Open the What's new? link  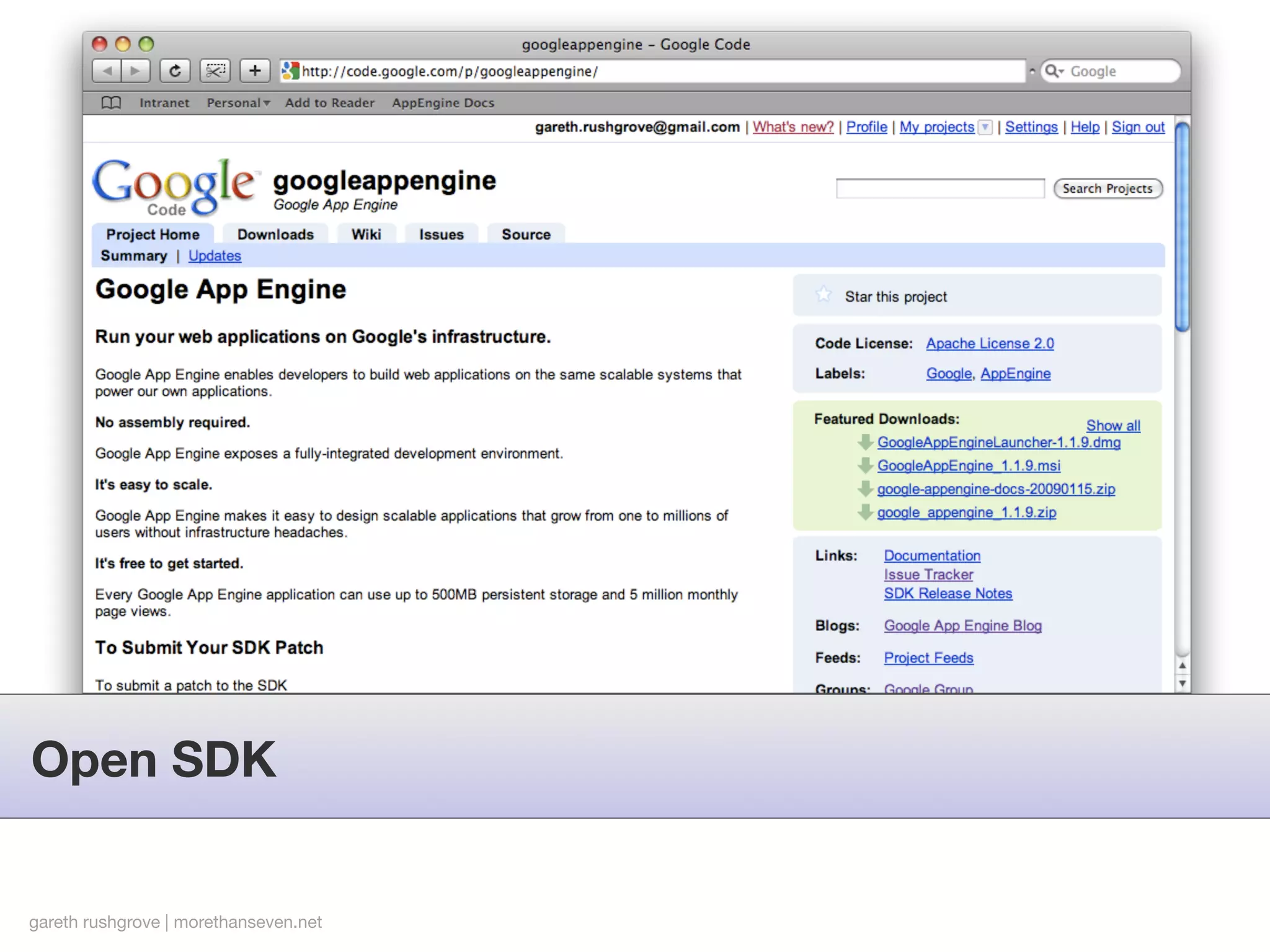793,127
